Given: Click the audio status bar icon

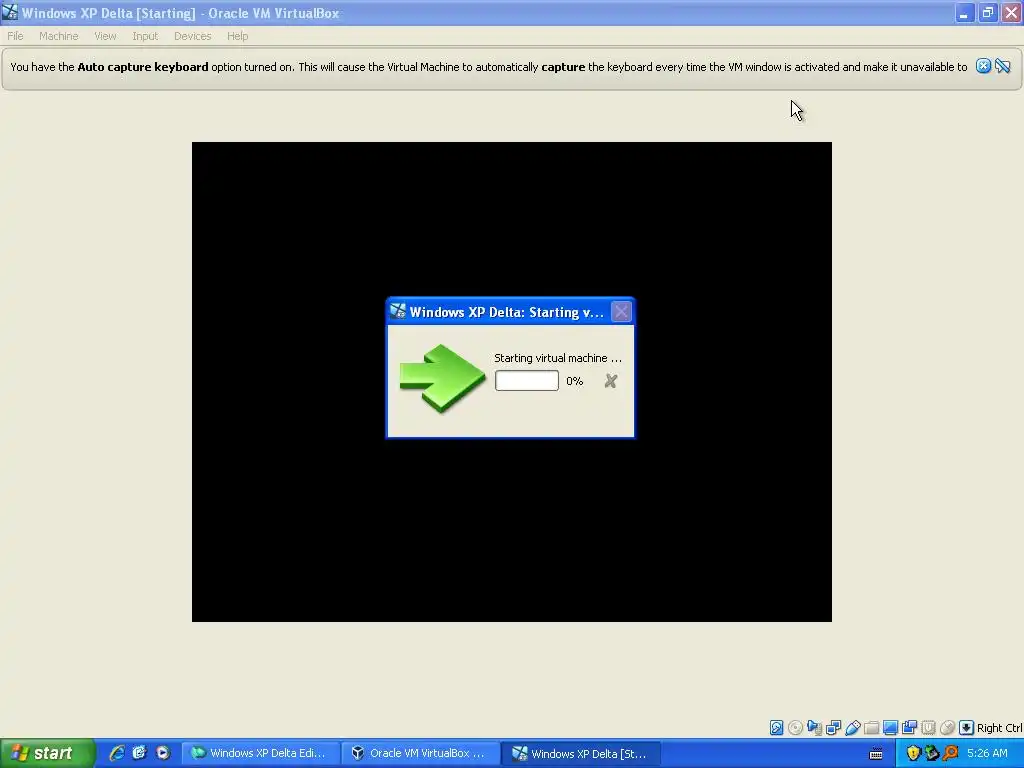Looking at the screenshot, I should (x=814, y=728).
